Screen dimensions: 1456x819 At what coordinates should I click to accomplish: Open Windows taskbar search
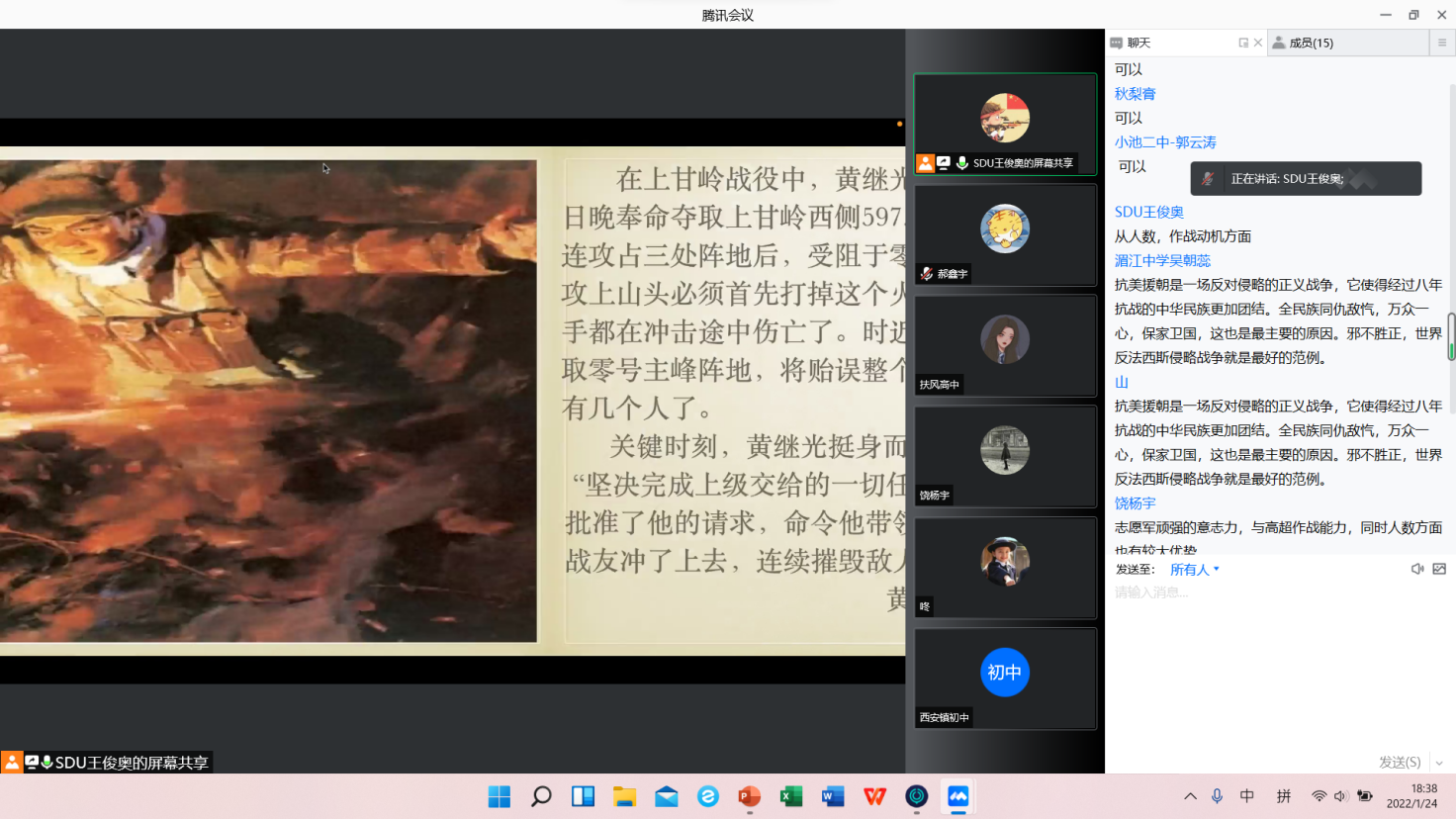click(x=541, y=796)
